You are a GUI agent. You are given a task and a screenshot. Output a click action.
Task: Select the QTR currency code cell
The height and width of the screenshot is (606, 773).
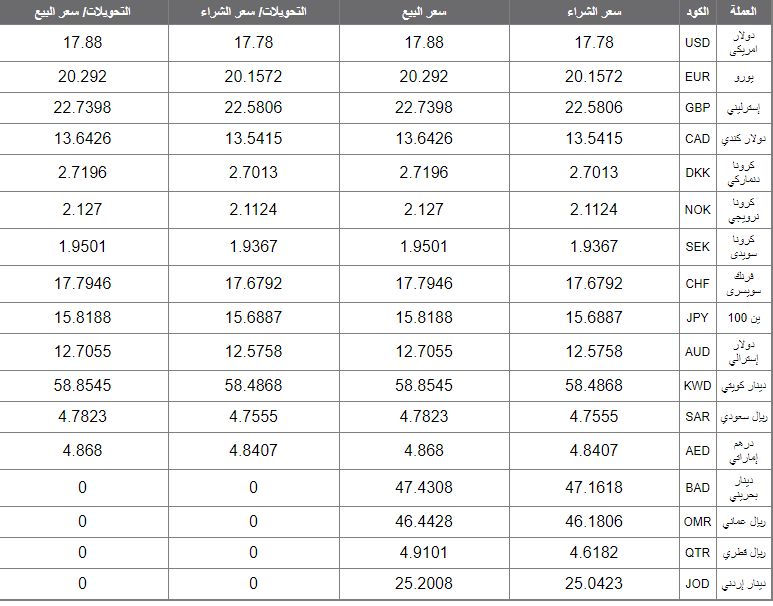pyautogui.click(x=697, y=553)
